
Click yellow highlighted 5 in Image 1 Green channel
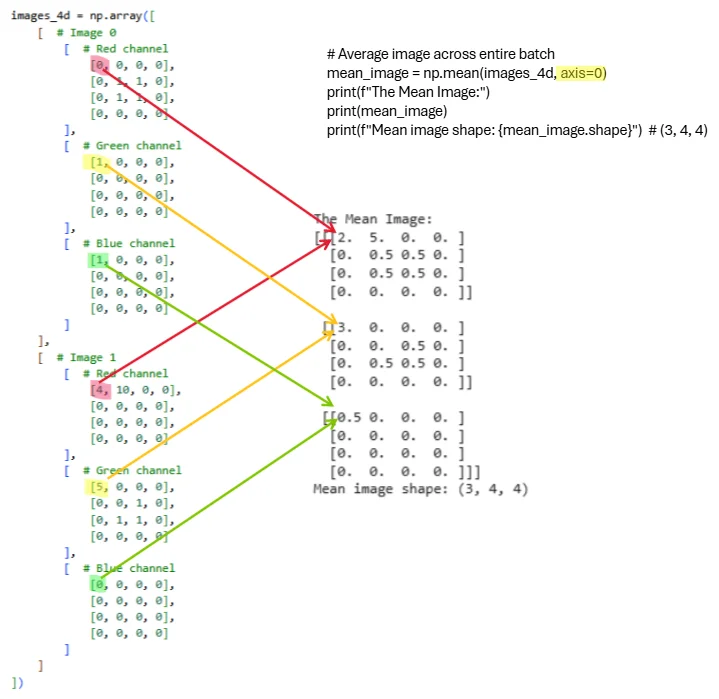[x=97, y=487]
